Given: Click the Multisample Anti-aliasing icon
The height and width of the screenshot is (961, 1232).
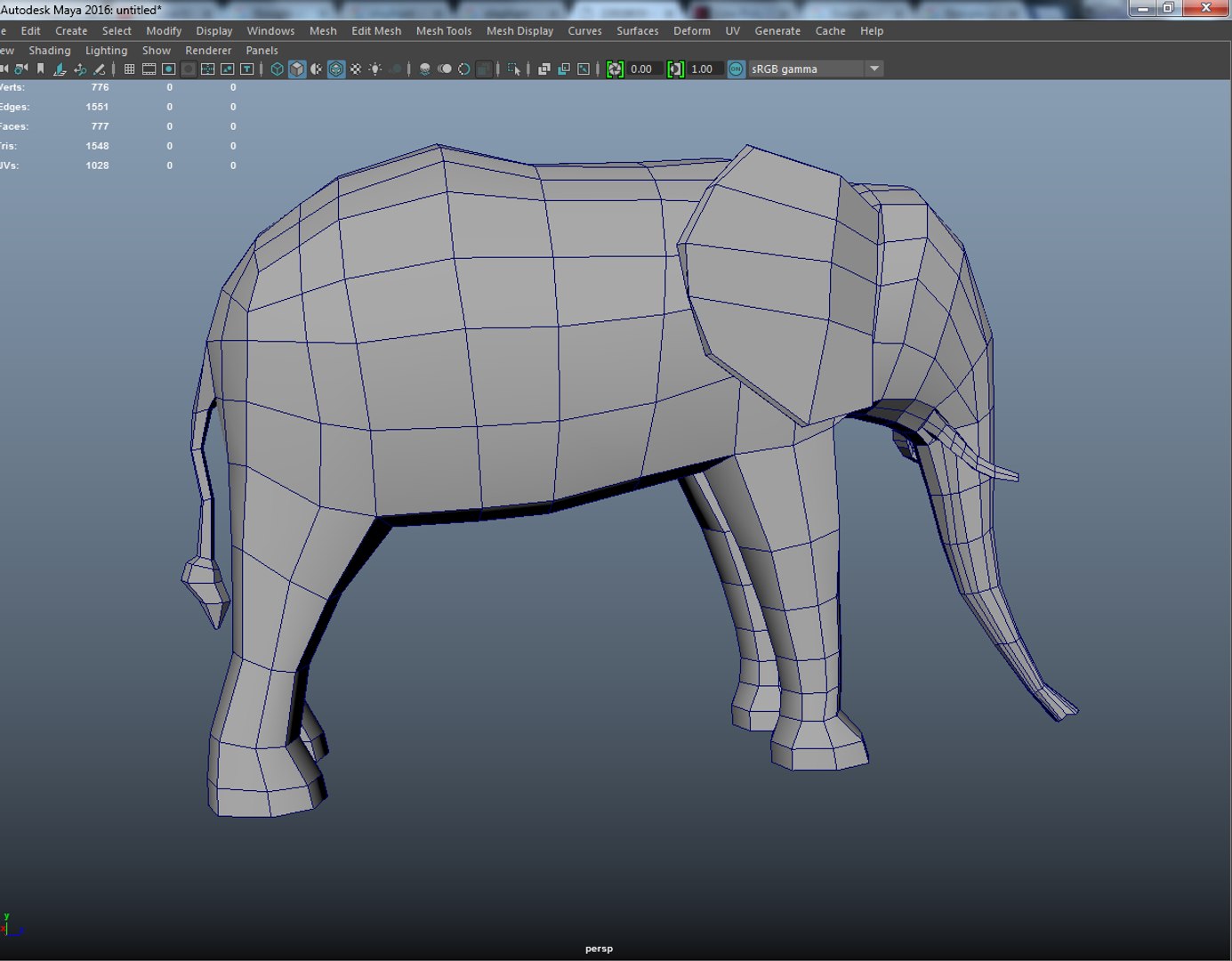Looking at the screenshot, I should [x=464, y=69].
